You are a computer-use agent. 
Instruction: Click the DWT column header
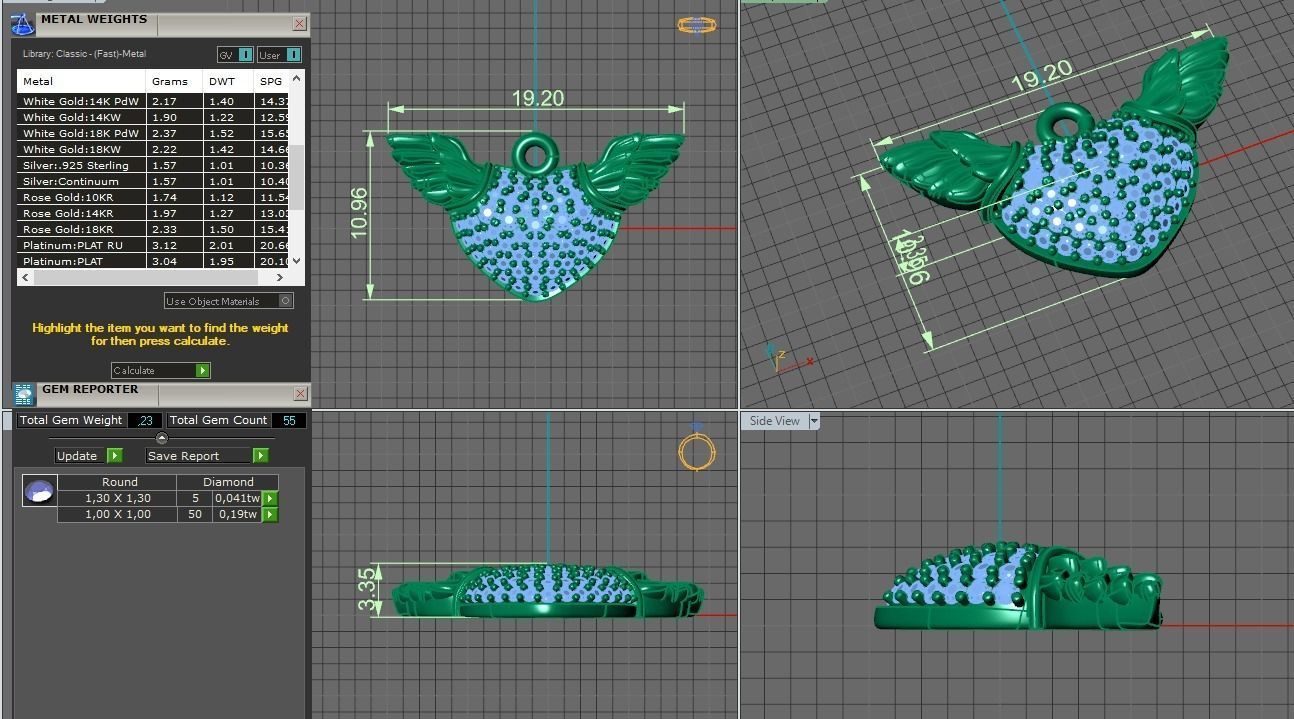tap(229, 81)
